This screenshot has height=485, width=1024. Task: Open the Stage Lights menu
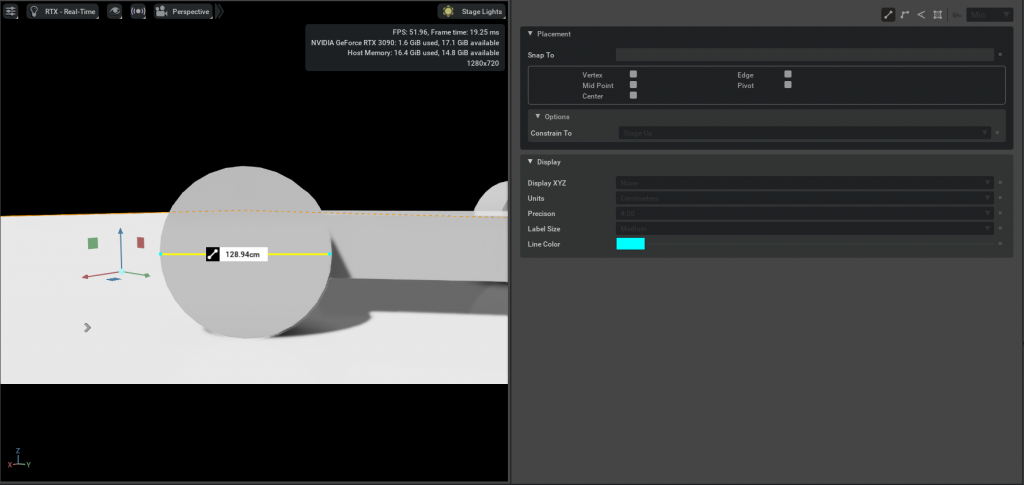[x=472, y=11]
